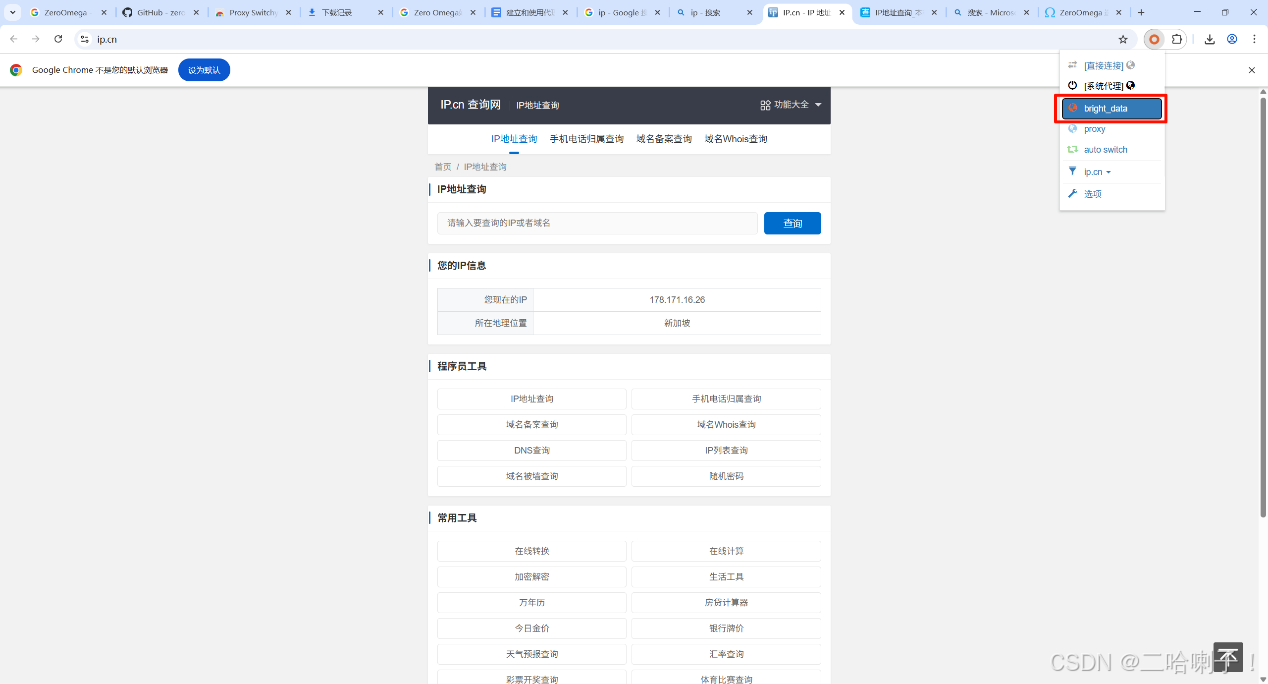The image size is (1268, 684).
Task: Click the IP value 178.171.16.26
Action: (677, 299)
